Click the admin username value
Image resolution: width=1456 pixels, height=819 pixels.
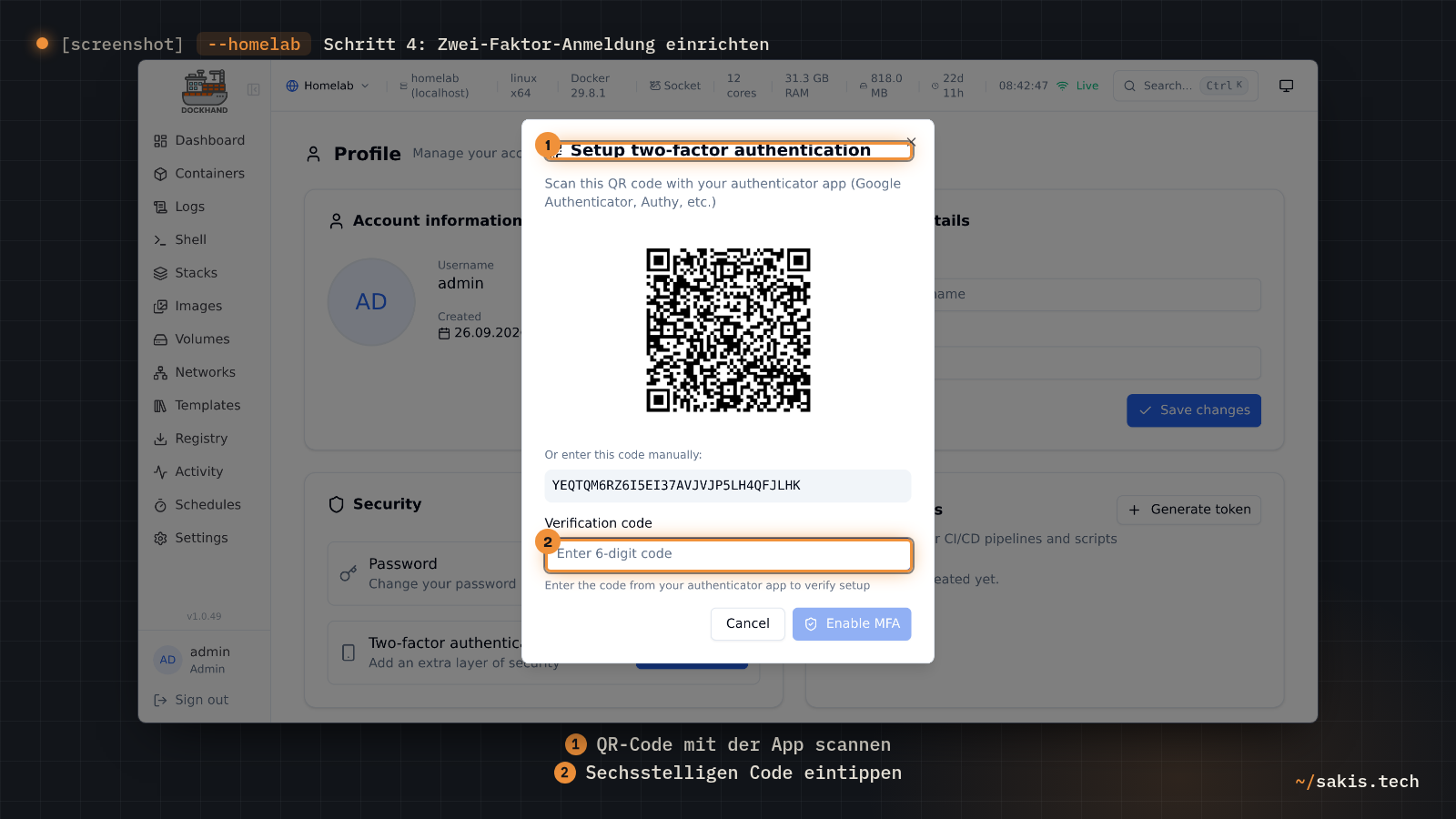click(x=460, y=283)
